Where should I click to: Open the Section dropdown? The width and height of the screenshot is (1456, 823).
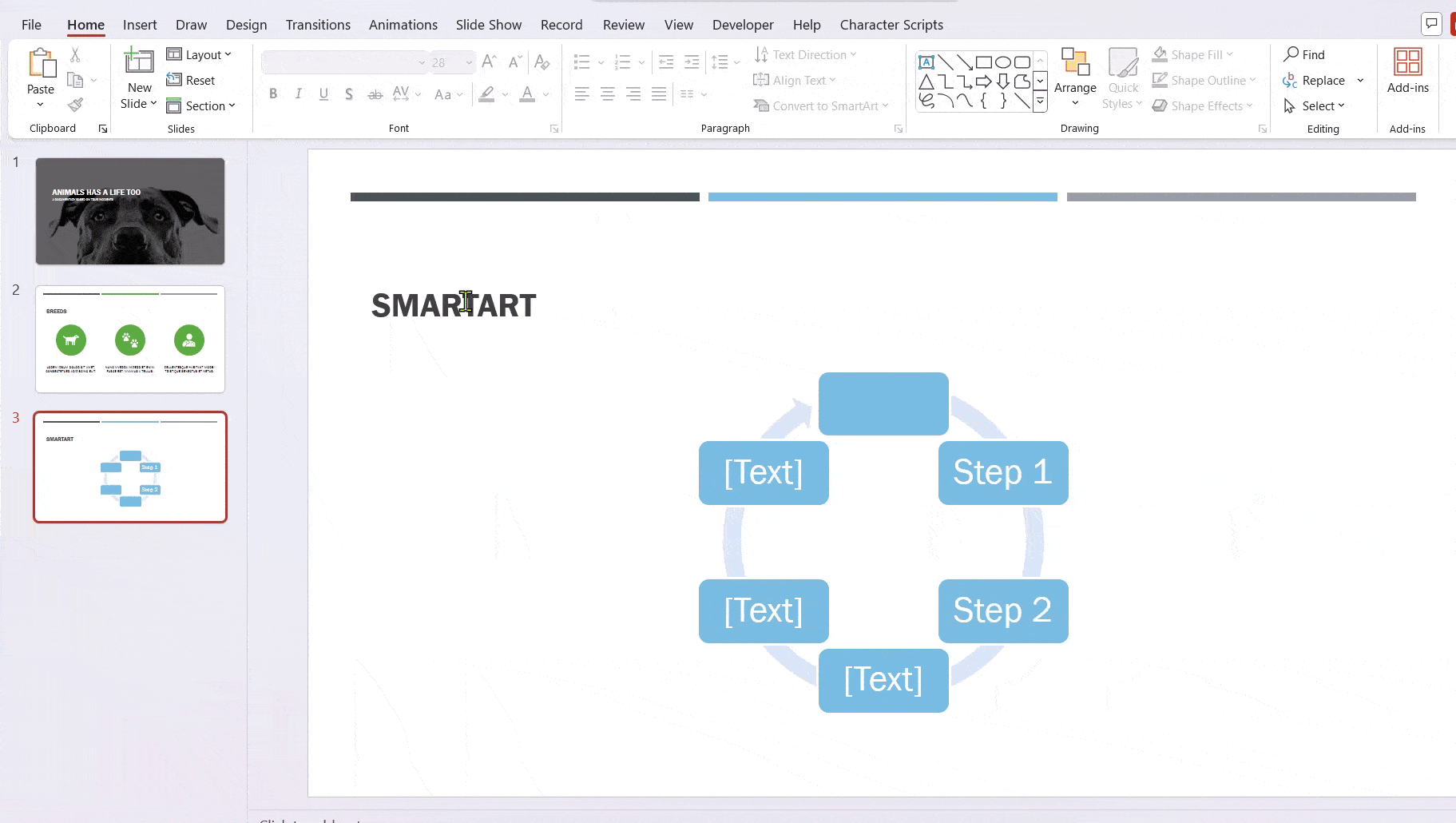(204, 105)
